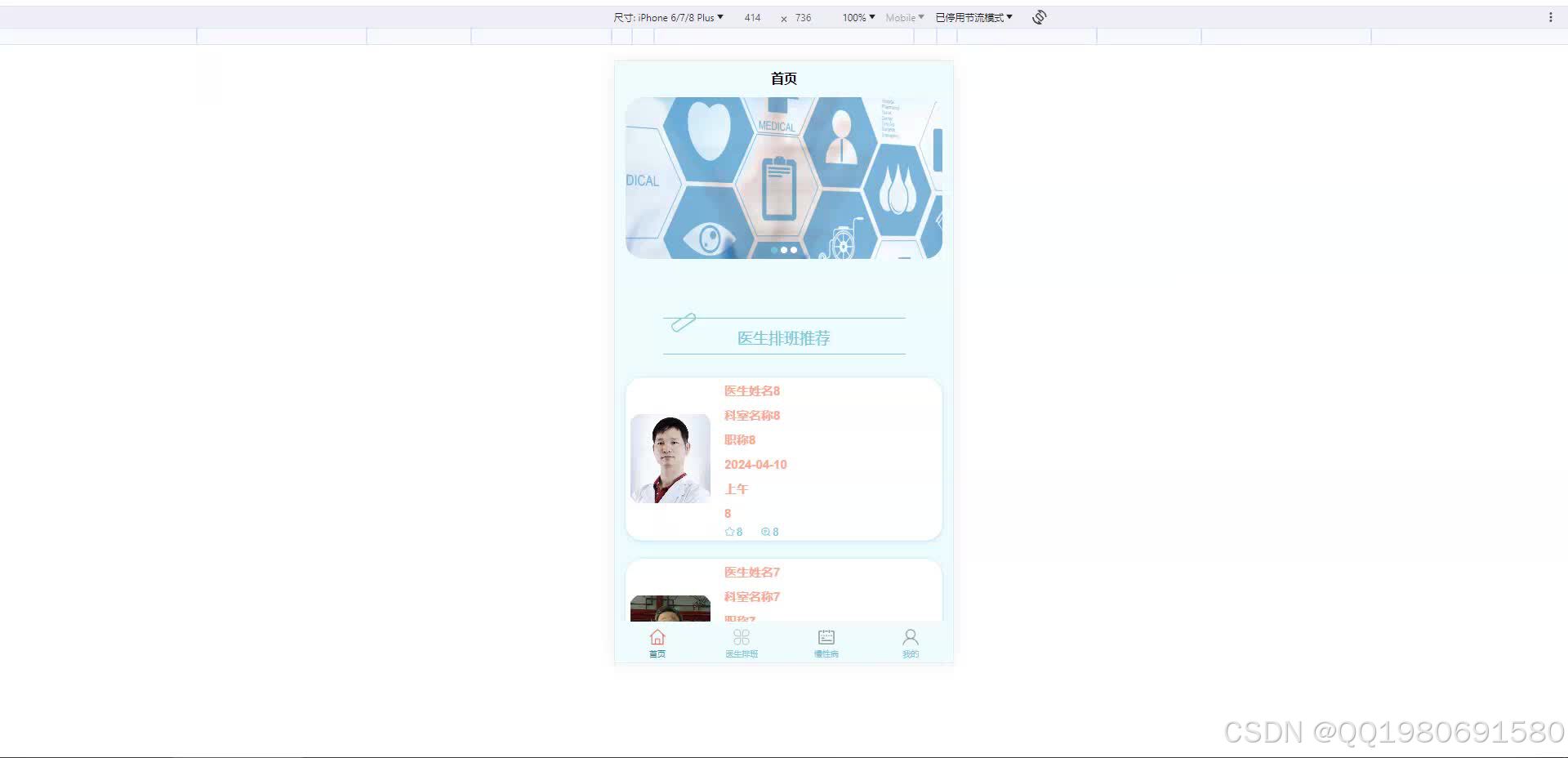Switch to the 医生排班 tab label
The image size is (1568, 758).
(x=741, y=653)
